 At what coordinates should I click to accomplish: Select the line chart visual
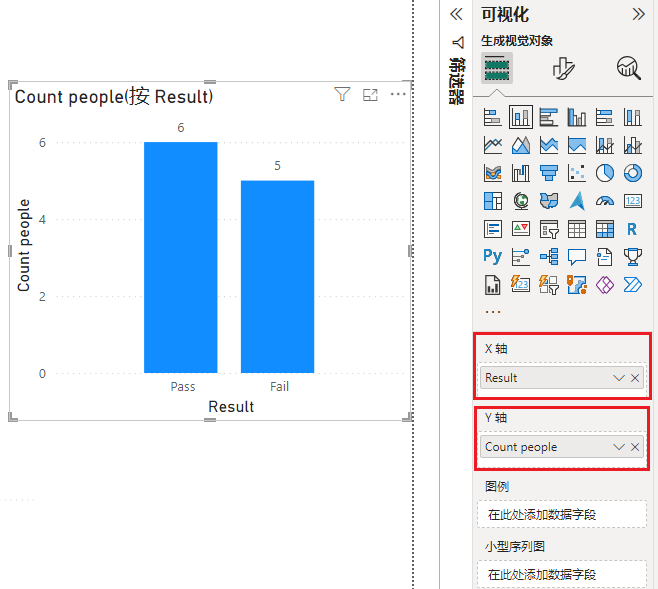tap(493, 145)
